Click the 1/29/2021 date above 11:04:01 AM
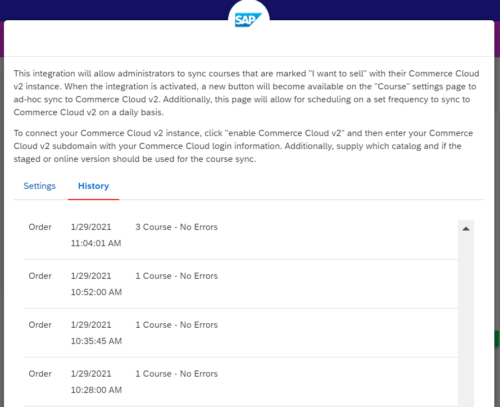Viewport: 500px width, 407px height. (91, 227)
